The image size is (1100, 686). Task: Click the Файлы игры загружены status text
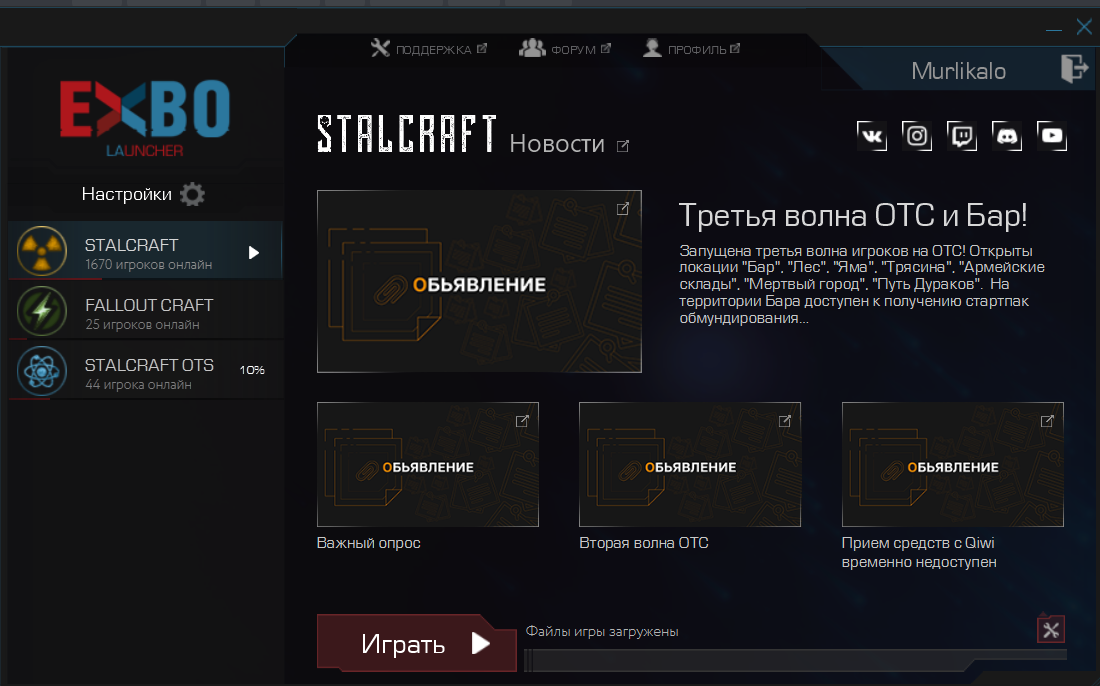click(x=602, y=631)
